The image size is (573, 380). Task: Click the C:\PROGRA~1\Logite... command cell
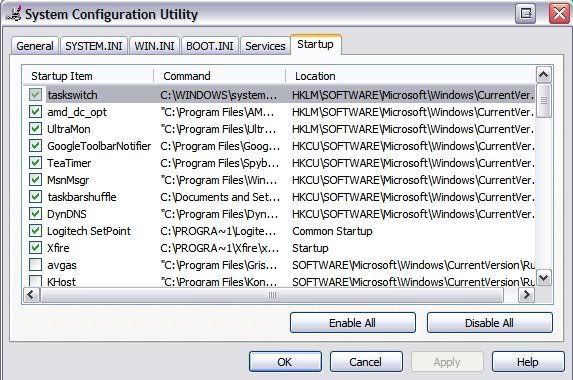[218, 231]
